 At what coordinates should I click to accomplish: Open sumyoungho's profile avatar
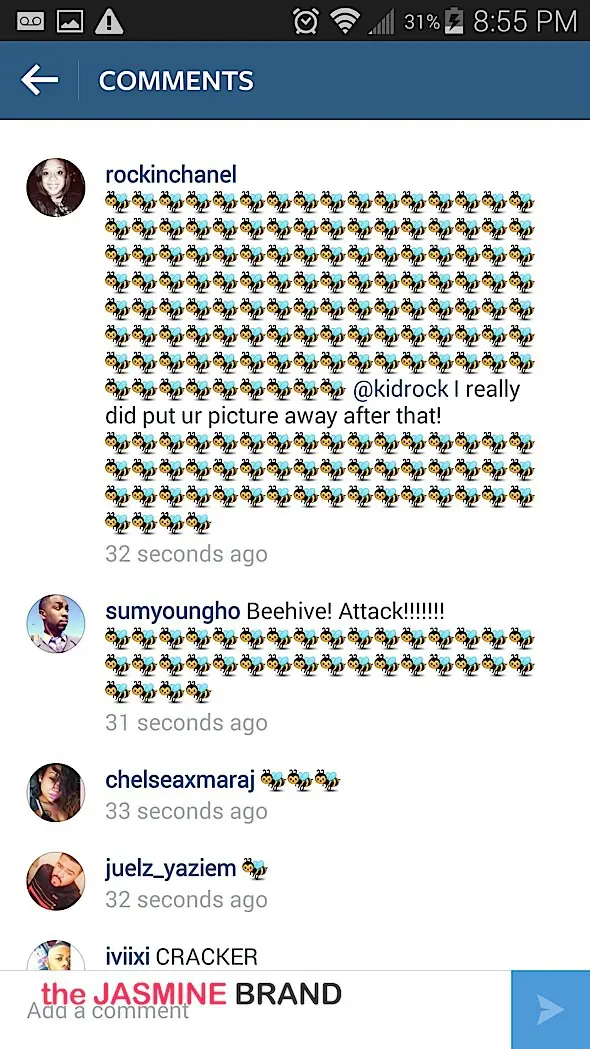(56, 624)
